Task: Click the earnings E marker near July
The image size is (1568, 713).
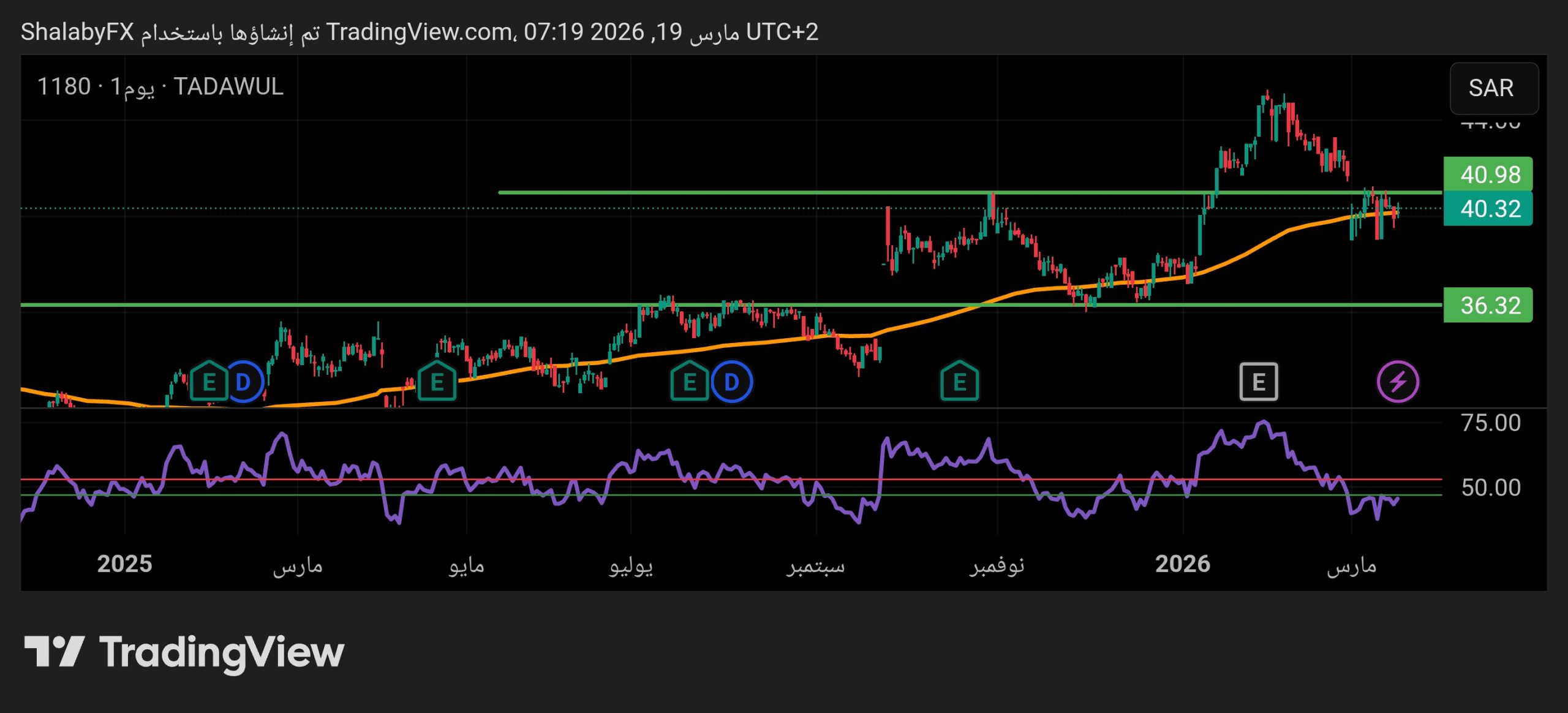Action: [689, 382]
